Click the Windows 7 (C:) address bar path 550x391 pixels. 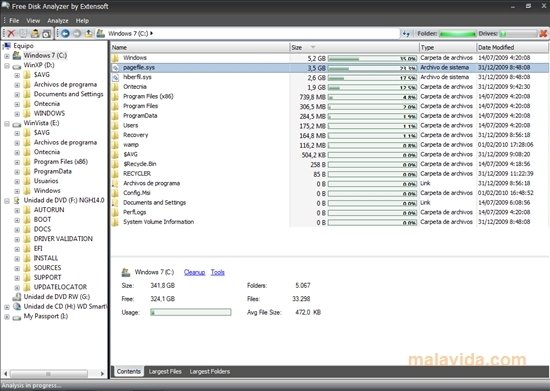[x=128, y=34]
